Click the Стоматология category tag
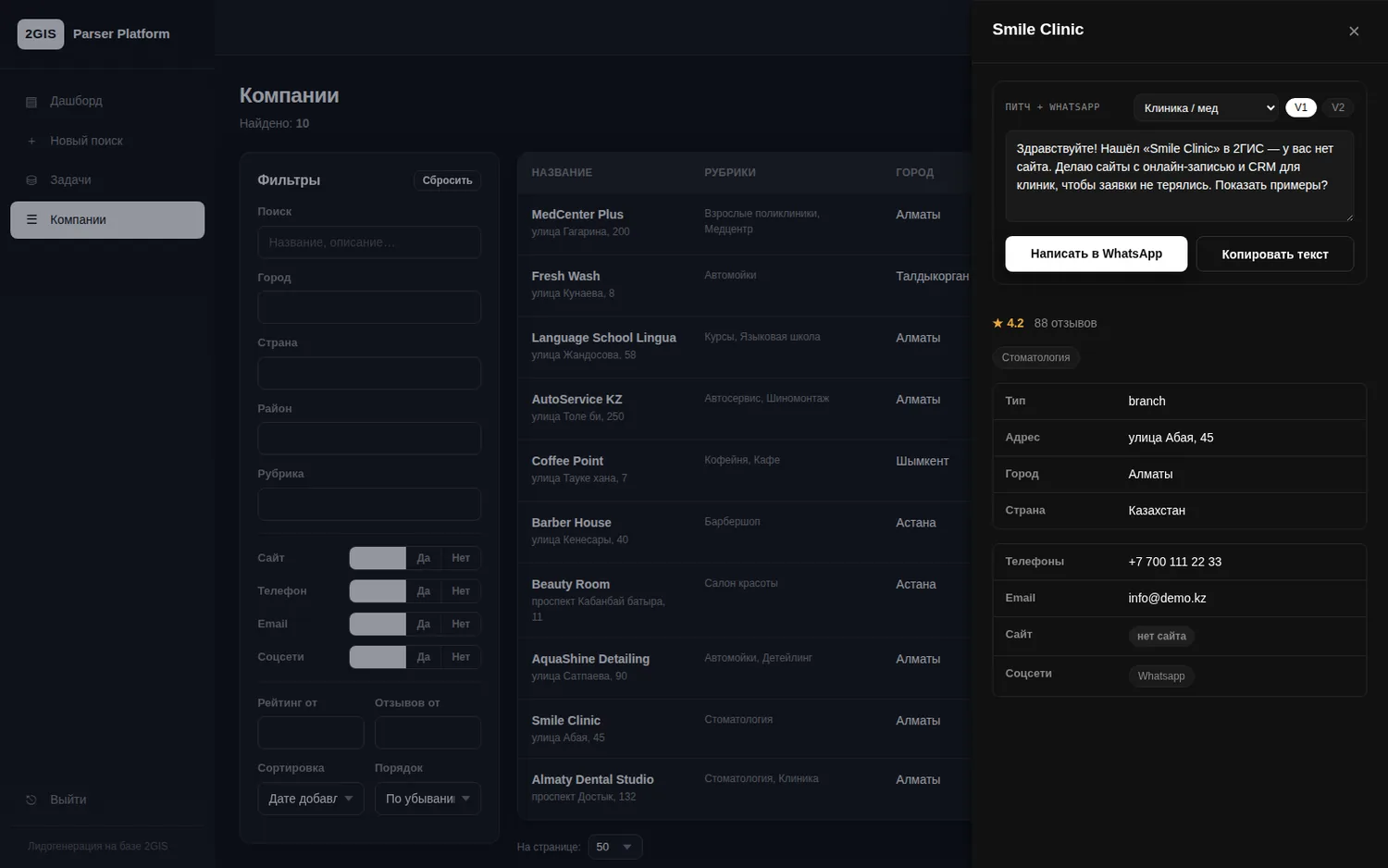Image resolution: width=1388 pixels, height=868 pixels. (x=1035, y=358)
